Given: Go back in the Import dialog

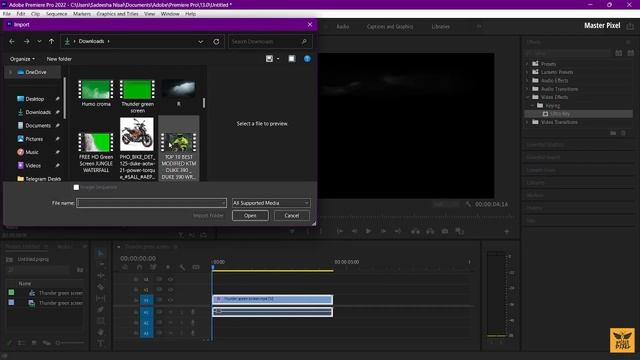Looking at the screenshot, I should click(12, 42).
